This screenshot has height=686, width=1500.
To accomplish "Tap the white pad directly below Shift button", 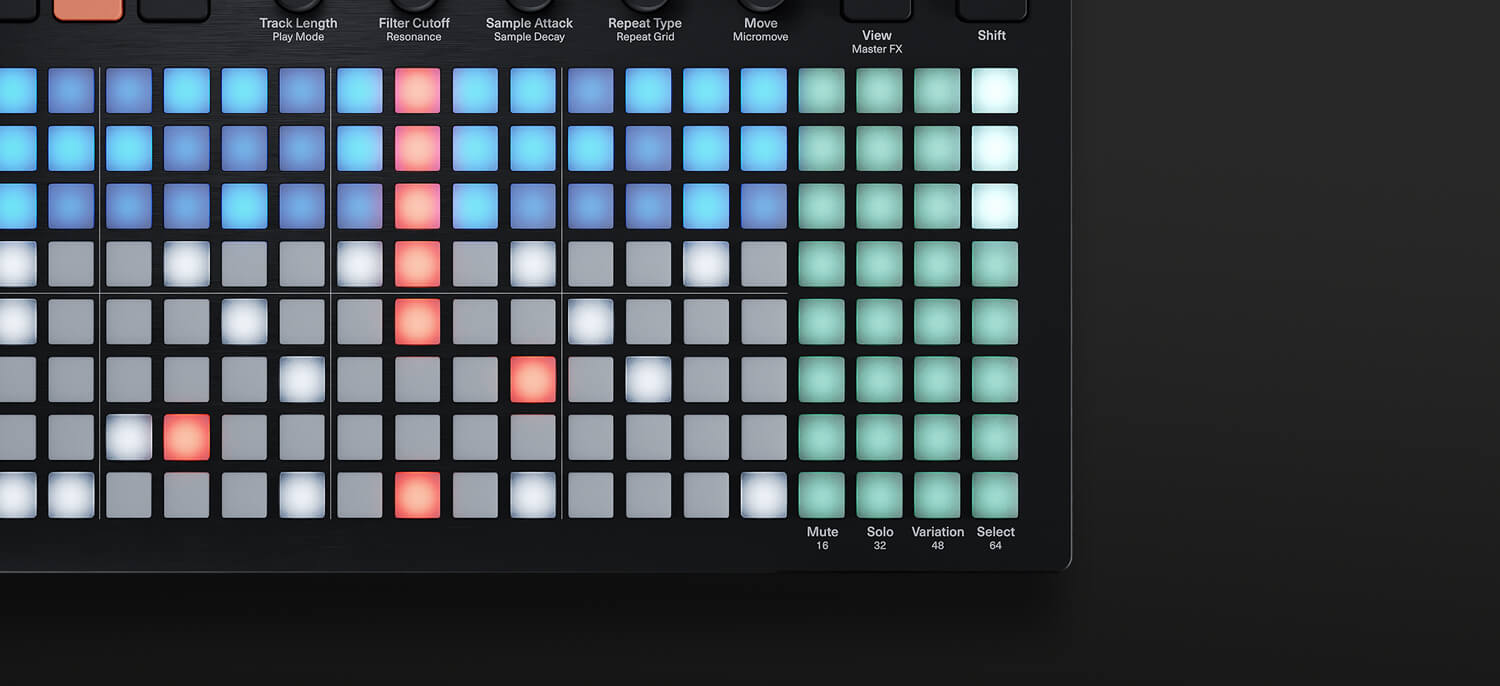I will pos(995,91).
